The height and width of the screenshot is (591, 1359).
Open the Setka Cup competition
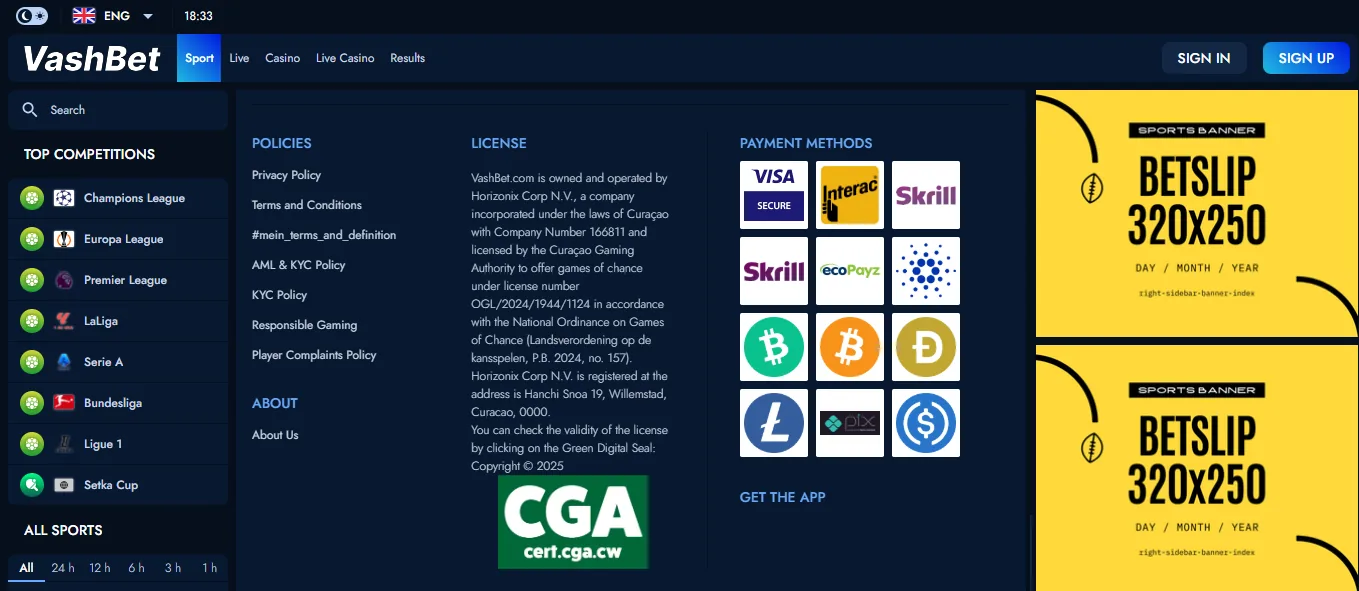pyautogui.click(x=118, y=485)
